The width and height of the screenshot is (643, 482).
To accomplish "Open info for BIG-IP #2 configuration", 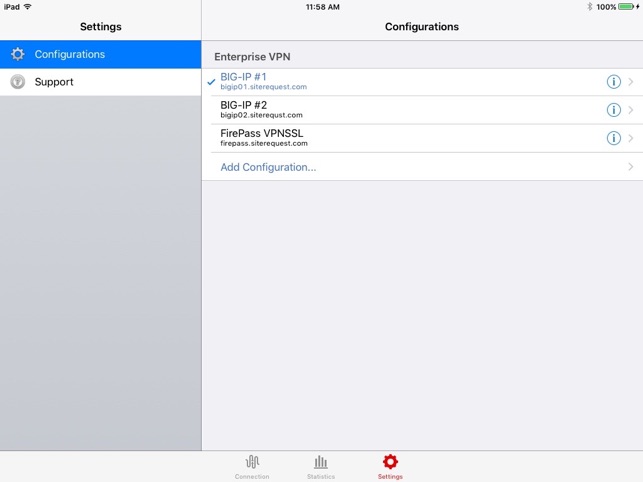I will click(613, 110).
